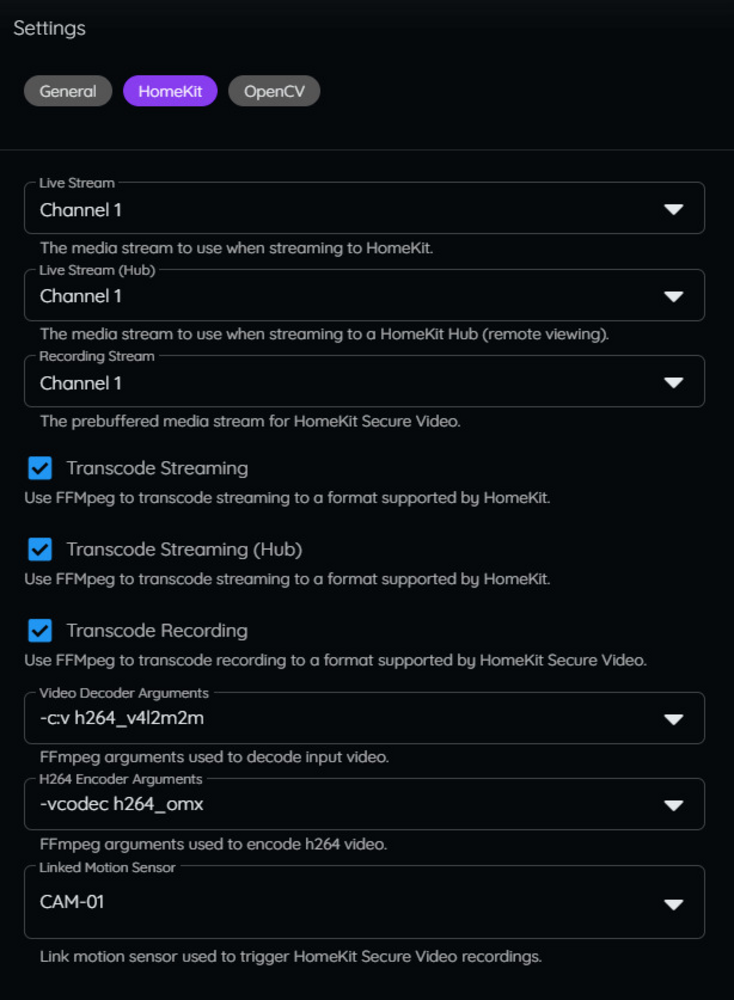Click the -c:v h264_v4l2m2m decoder field
Viewport: 734px width, 1000px height.
coord(364,718)
